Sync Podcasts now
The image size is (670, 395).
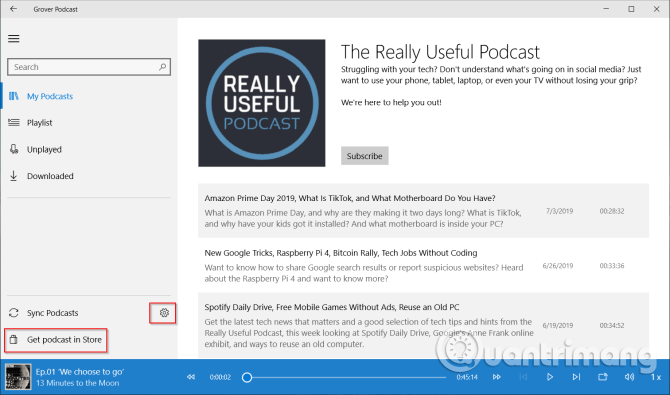pyautogui.click(x=52, y=313)
